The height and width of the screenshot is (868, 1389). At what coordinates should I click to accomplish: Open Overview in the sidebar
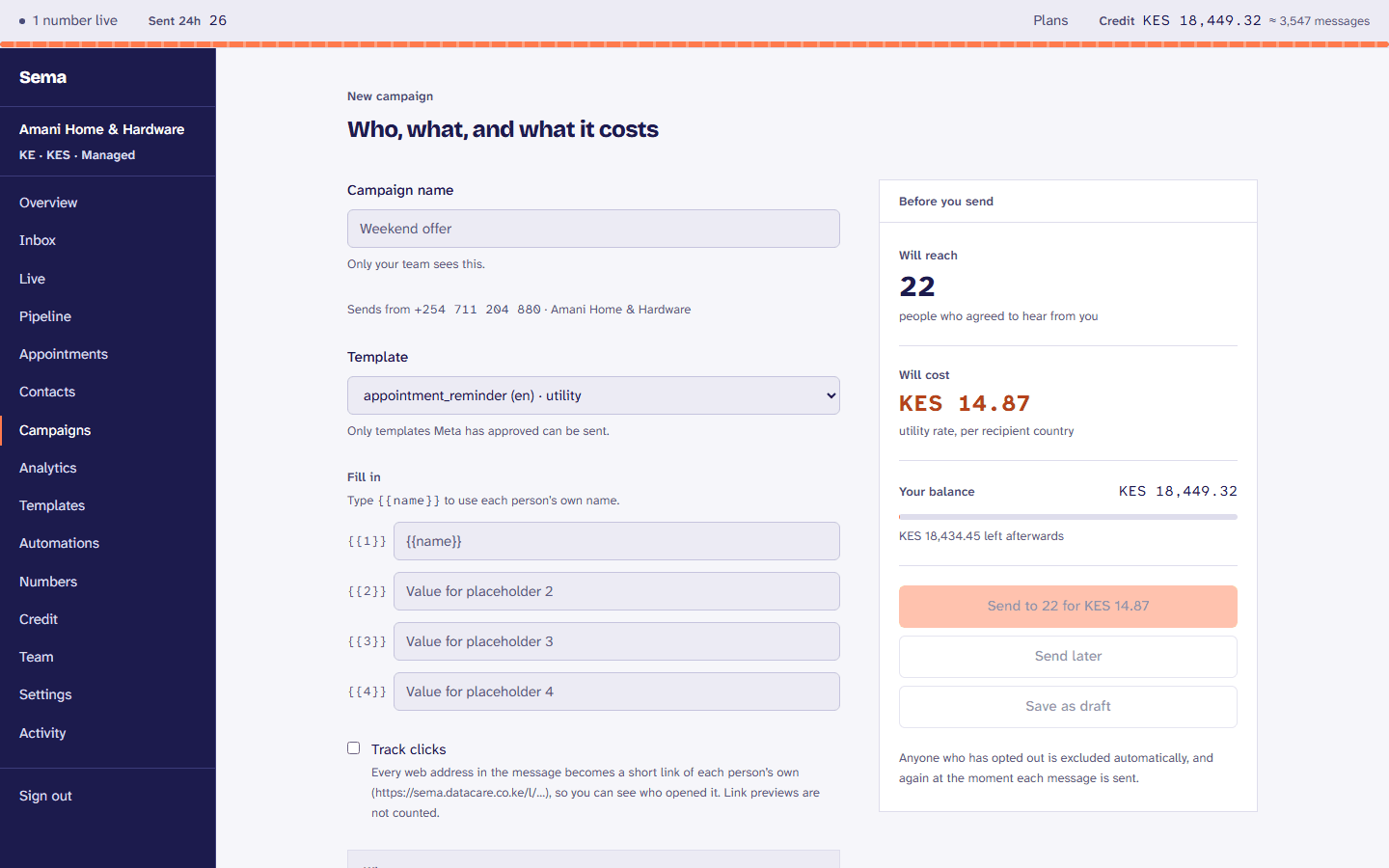(108, 203)
